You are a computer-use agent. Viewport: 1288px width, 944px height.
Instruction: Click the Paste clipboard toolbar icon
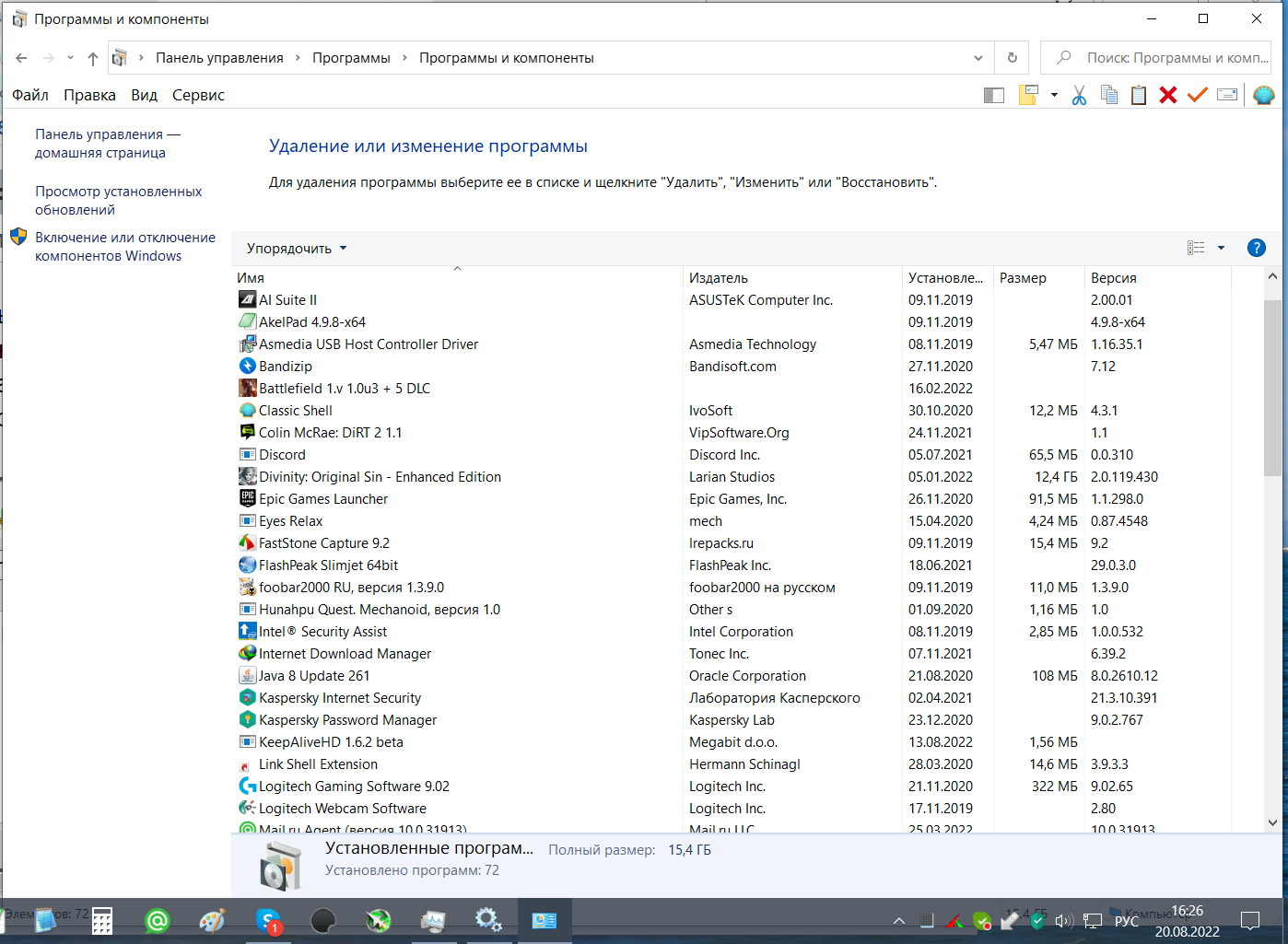click(x=1139, y=95)
